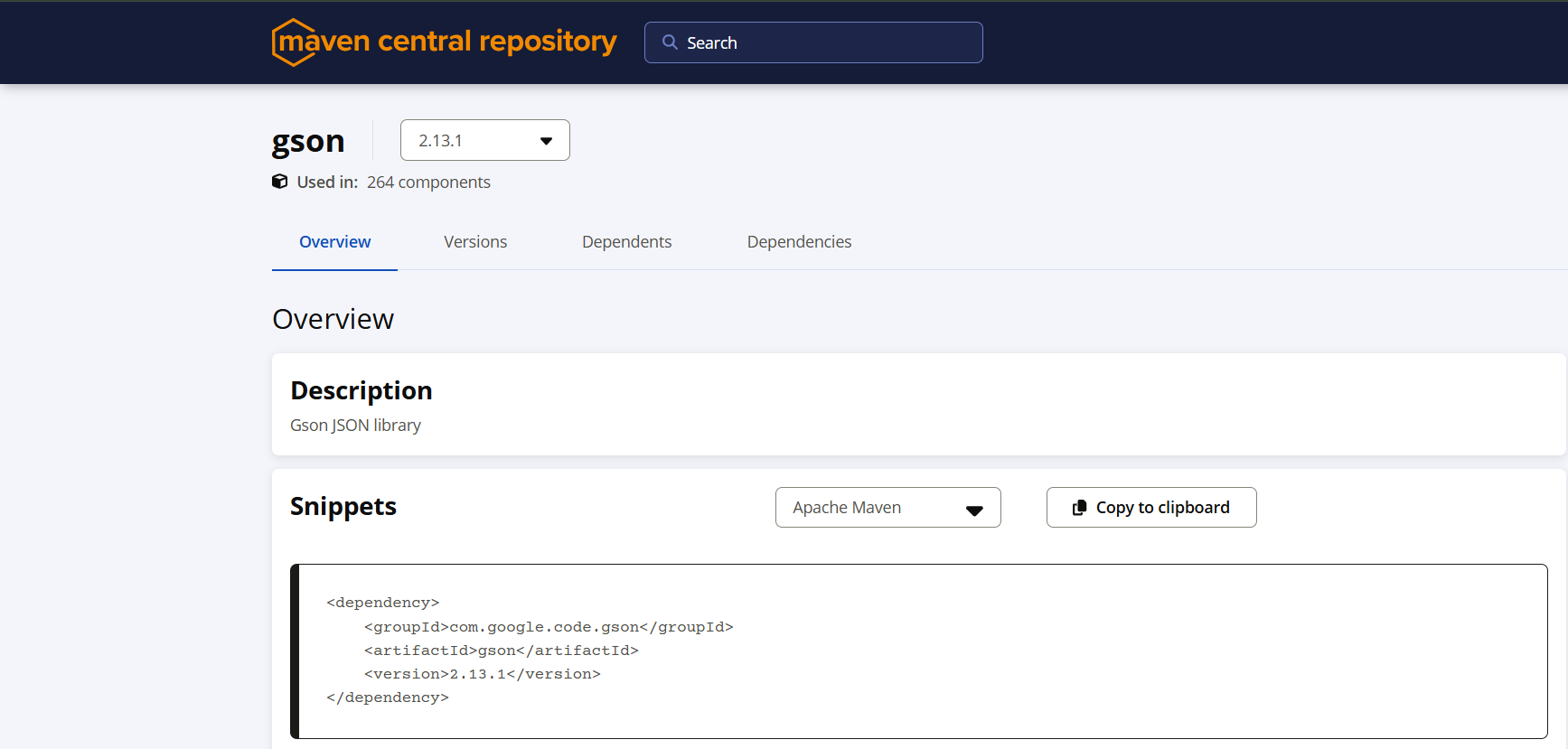Switch to the Versions tab
This screenshot has height=749, width=1568.
tap(475, 242)
